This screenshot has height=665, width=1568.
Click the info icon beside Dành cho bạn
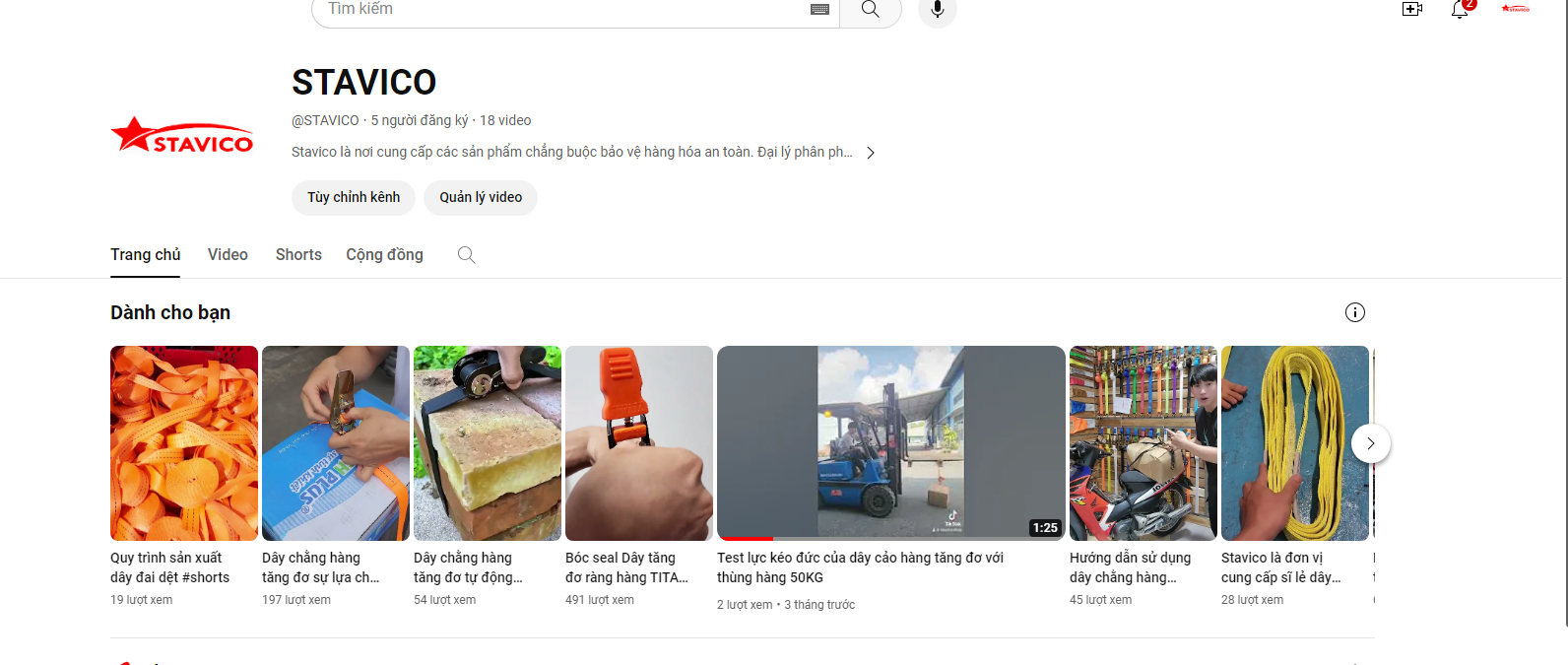point(1354,312)
